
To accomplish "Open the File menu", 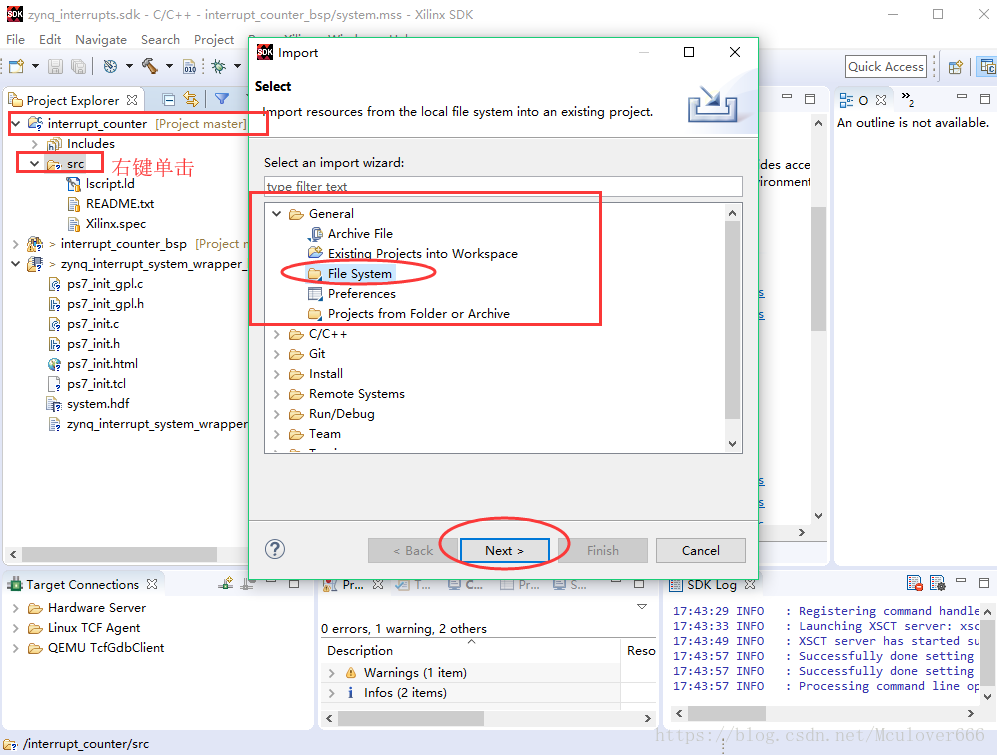I will (x=15, y=39).
